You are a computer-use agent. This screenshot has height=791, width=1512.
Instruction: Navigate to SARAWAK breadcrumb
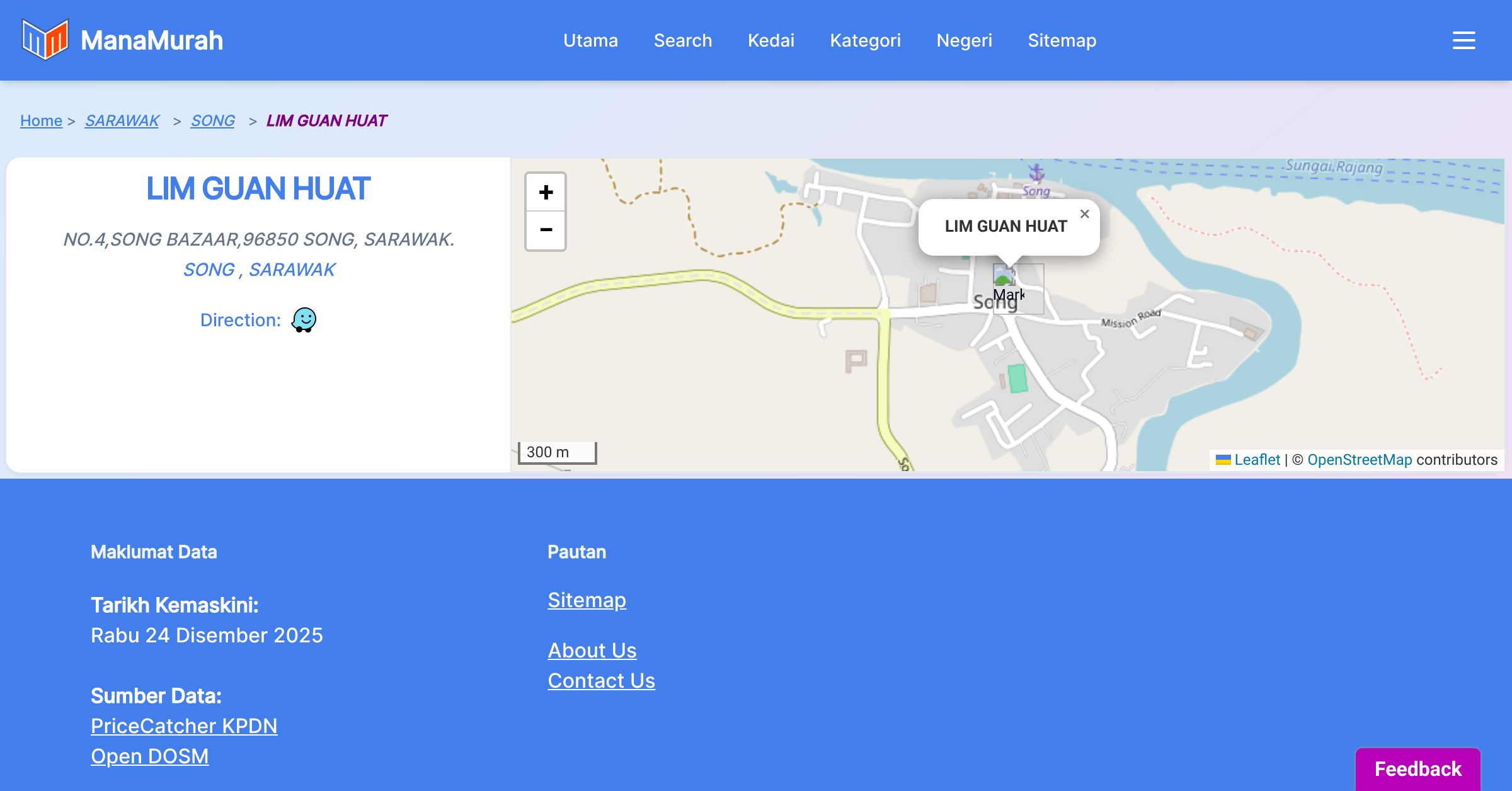[x=122, y=120]
